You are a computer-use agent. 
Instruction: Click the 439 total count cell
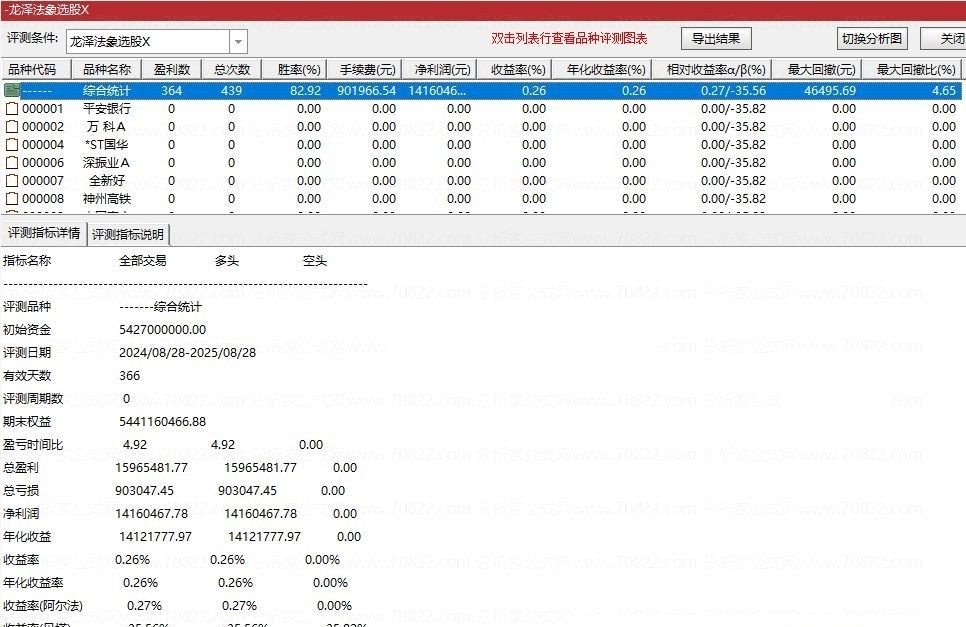231,91
